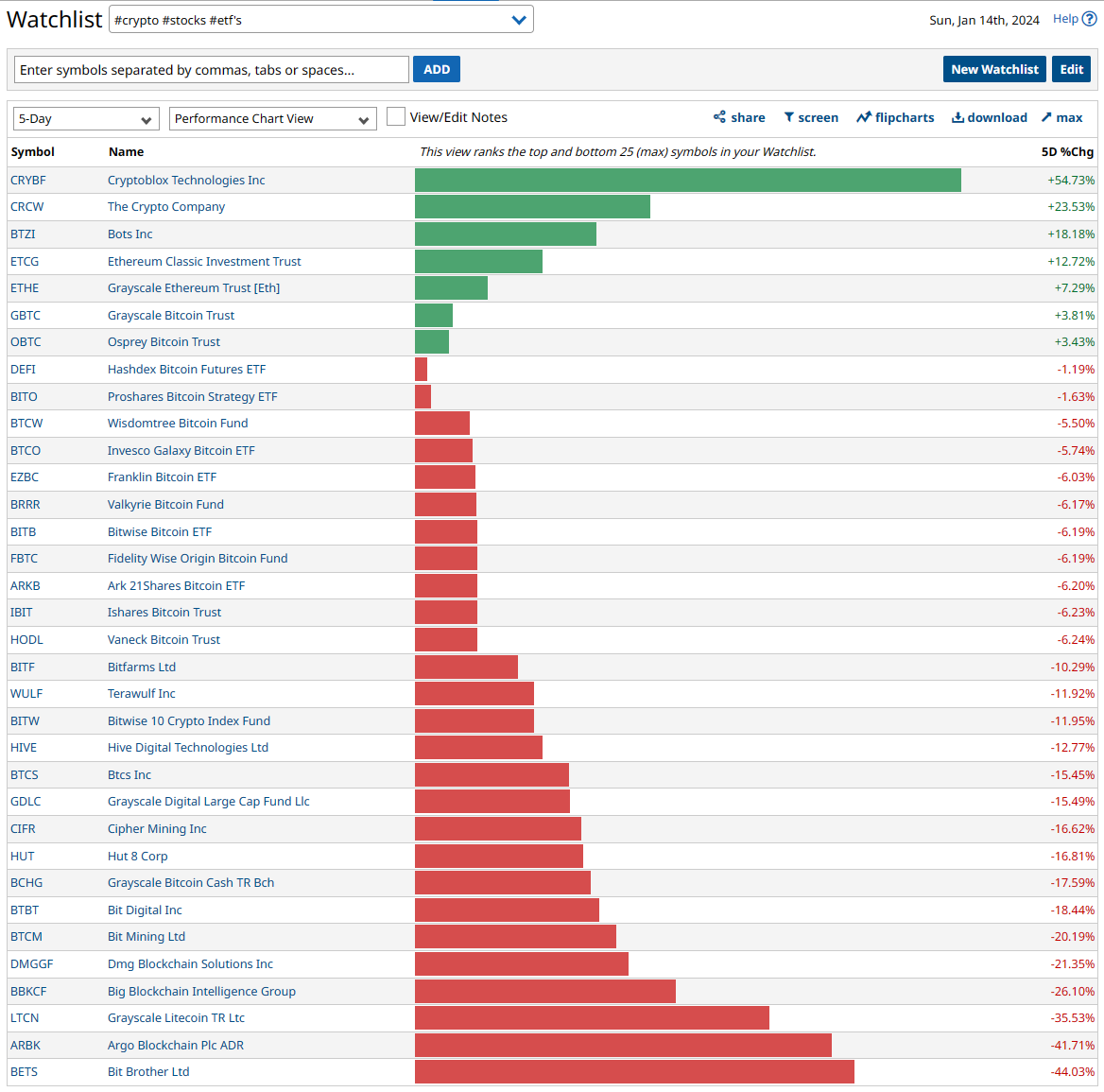Open Big Blockchain Intelligence Group link
Screen dimensions: 1104x1092
click(201, 992)
